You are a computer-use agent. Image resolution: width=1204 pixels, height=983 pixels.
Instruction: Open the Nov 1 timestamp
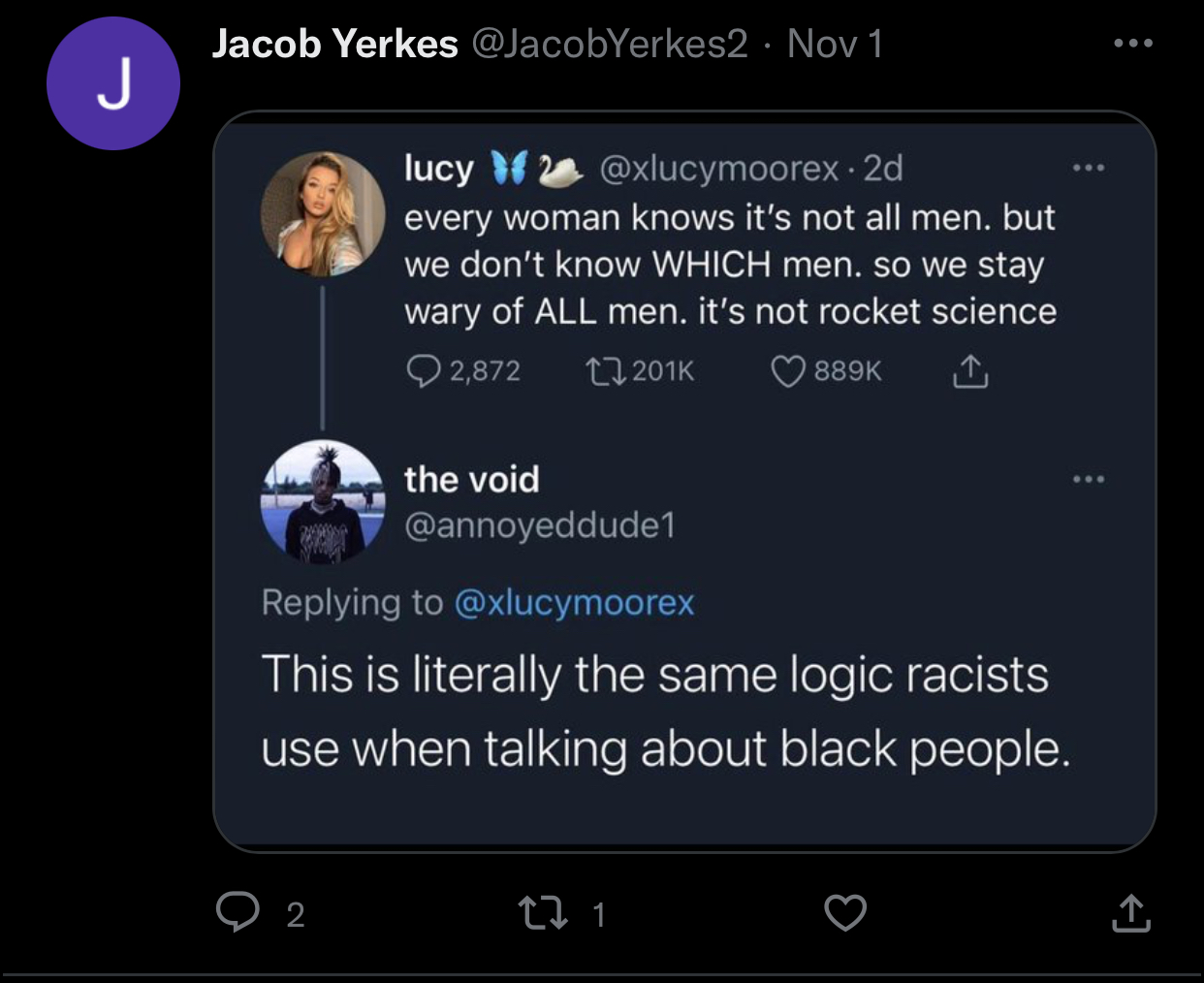835,44
